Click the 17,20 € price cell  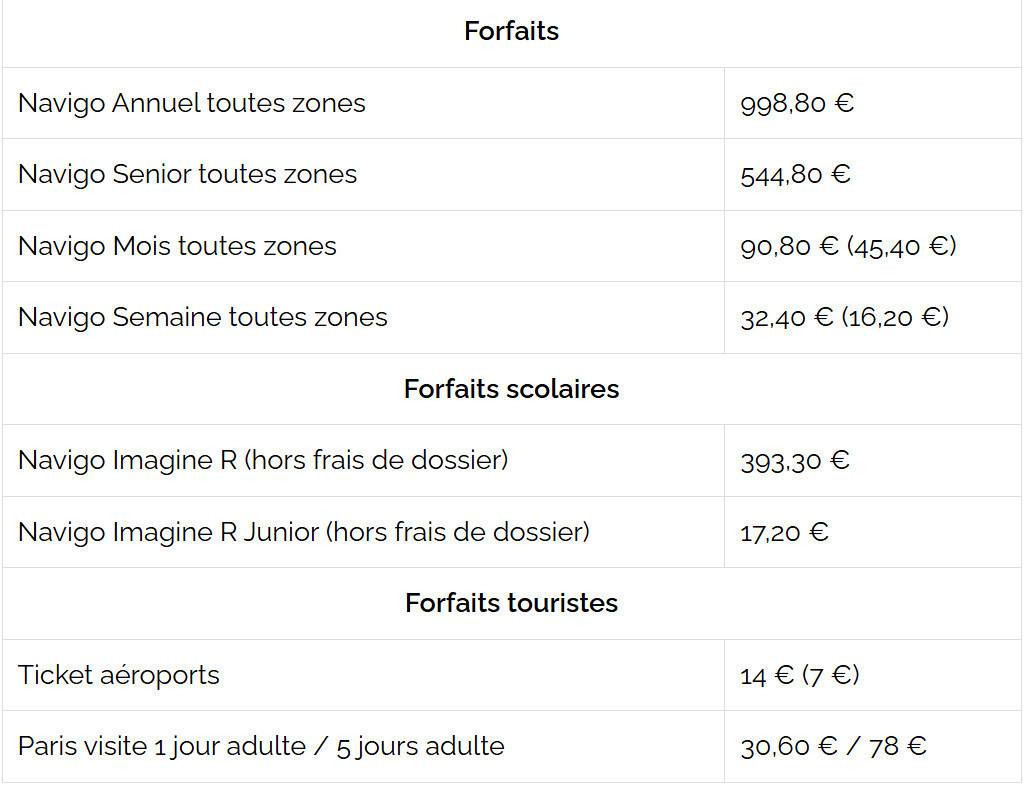(x=784, y=532)
